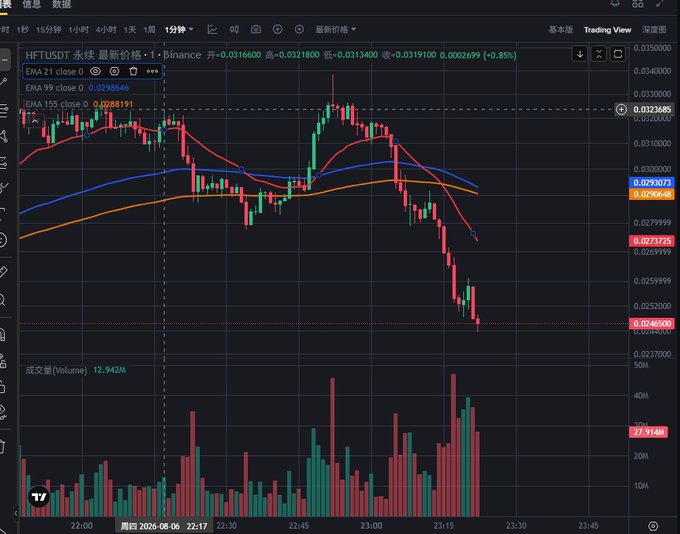Screen dimensions: 680x534
Task: Select the Trading View chart mode
Action: coord(607,29)
